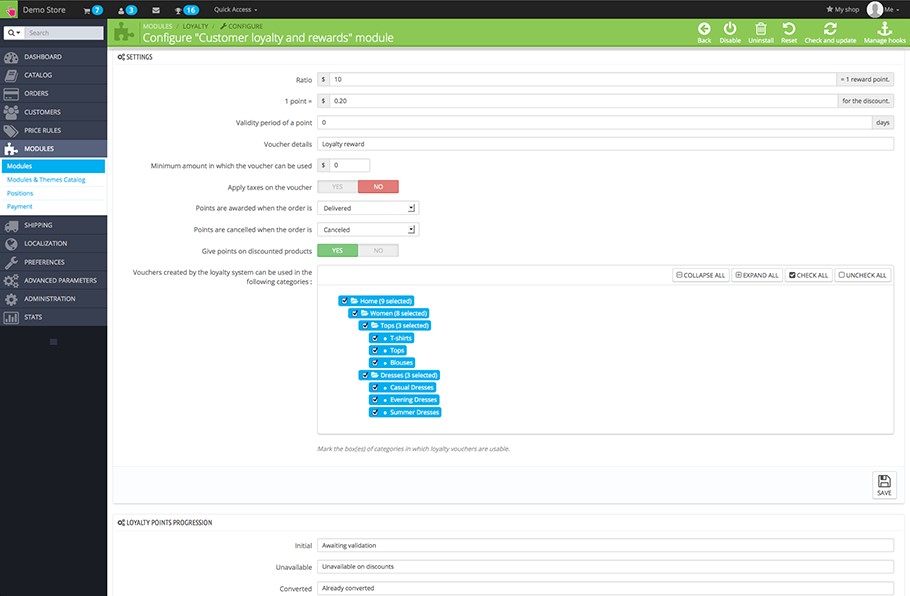This screenshot has height=596, width=910.
Task: Open the Quick Access dropdown menu
Action: (x=236, y=10)
